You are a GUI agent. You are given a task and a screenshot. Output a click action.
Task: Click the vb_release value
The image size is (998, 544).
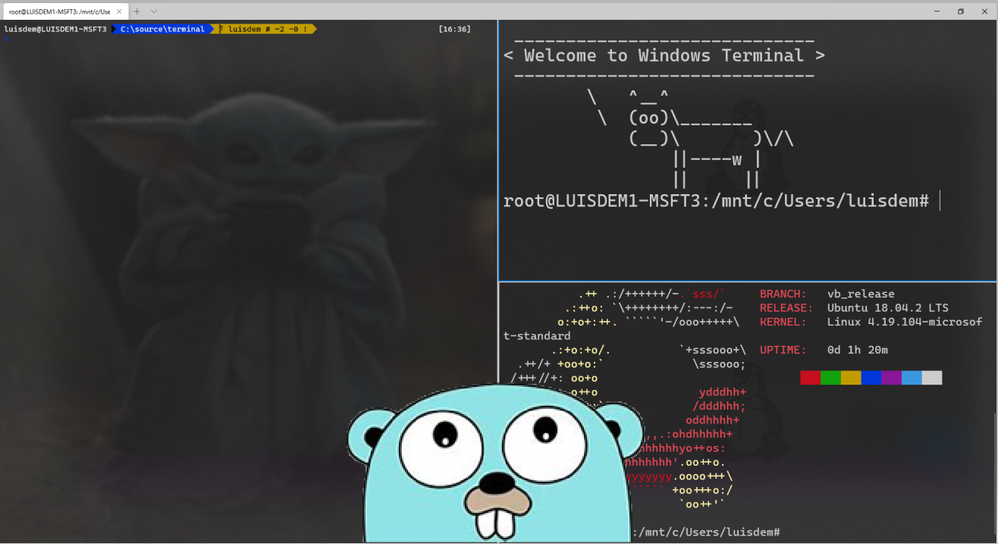click(861, 294)
